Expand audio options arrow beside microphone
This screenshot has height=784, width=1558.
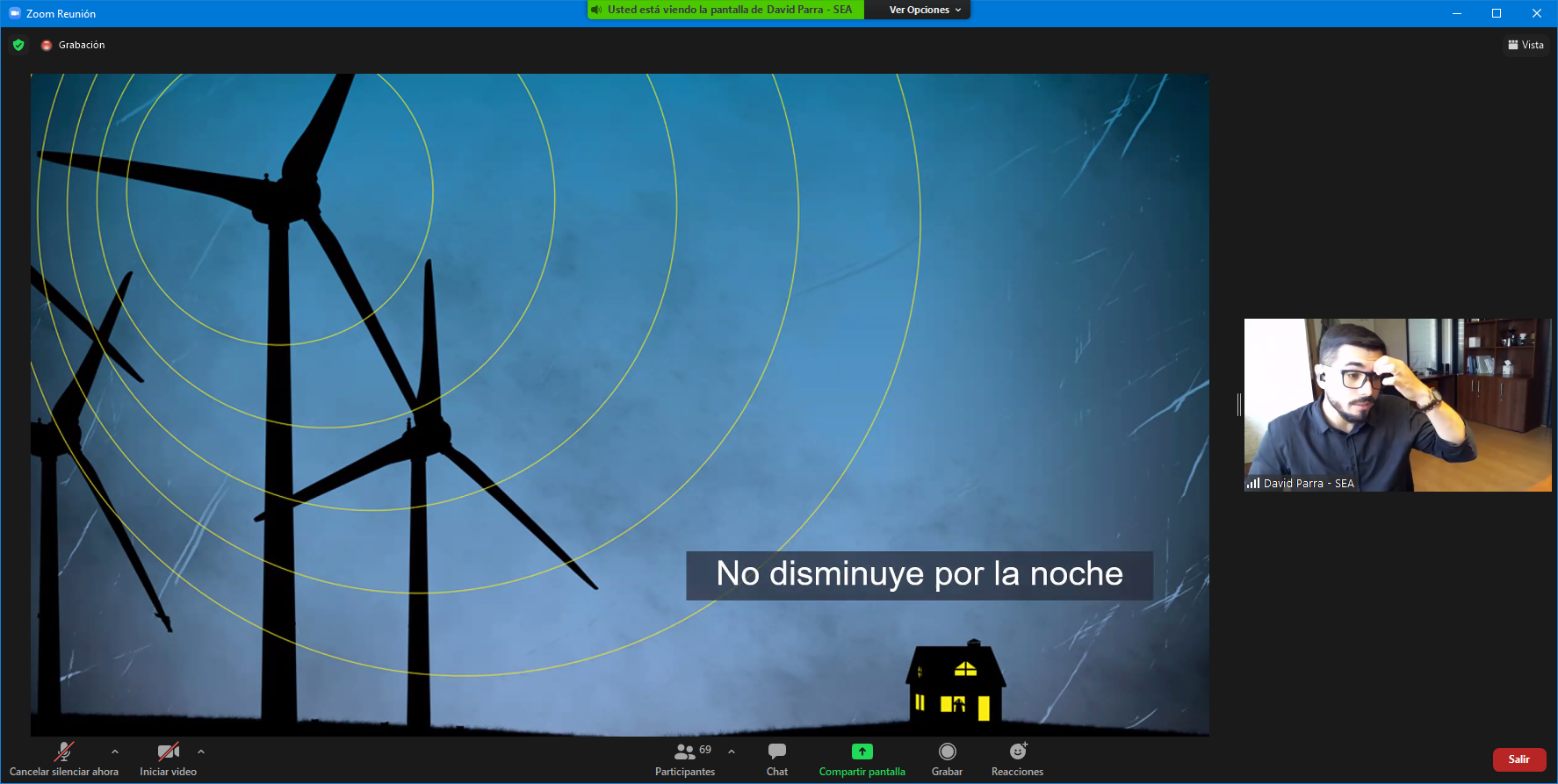(115, 752)
